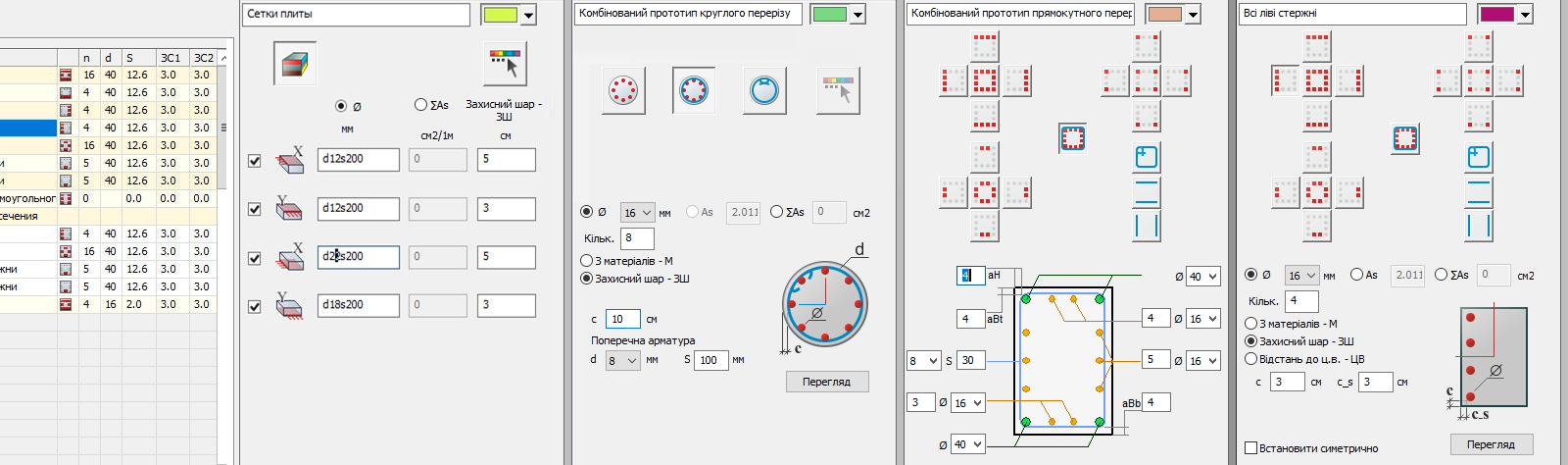1568x465 pixels.
Task: Click the horizontal bars icon in rectangular prototype
Action: 1146,191
